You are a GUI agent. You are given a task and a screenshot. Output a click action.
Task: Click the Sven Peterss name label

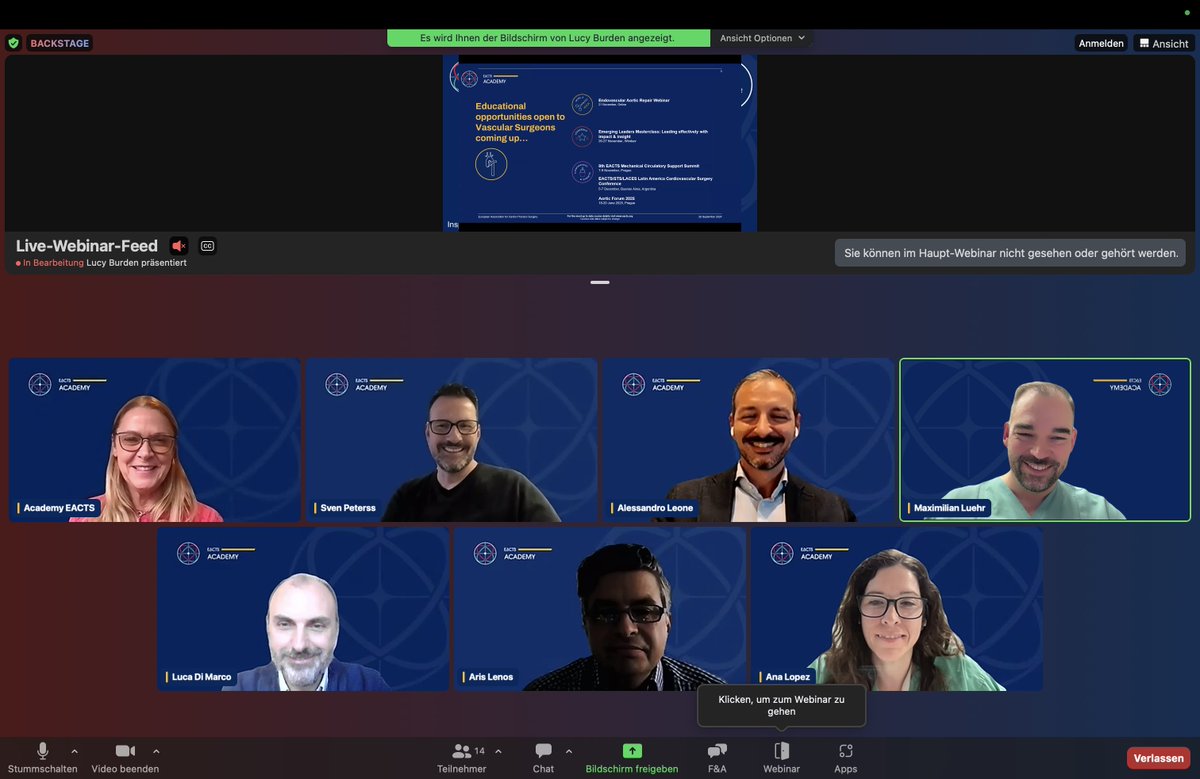(x=347, y=508)
